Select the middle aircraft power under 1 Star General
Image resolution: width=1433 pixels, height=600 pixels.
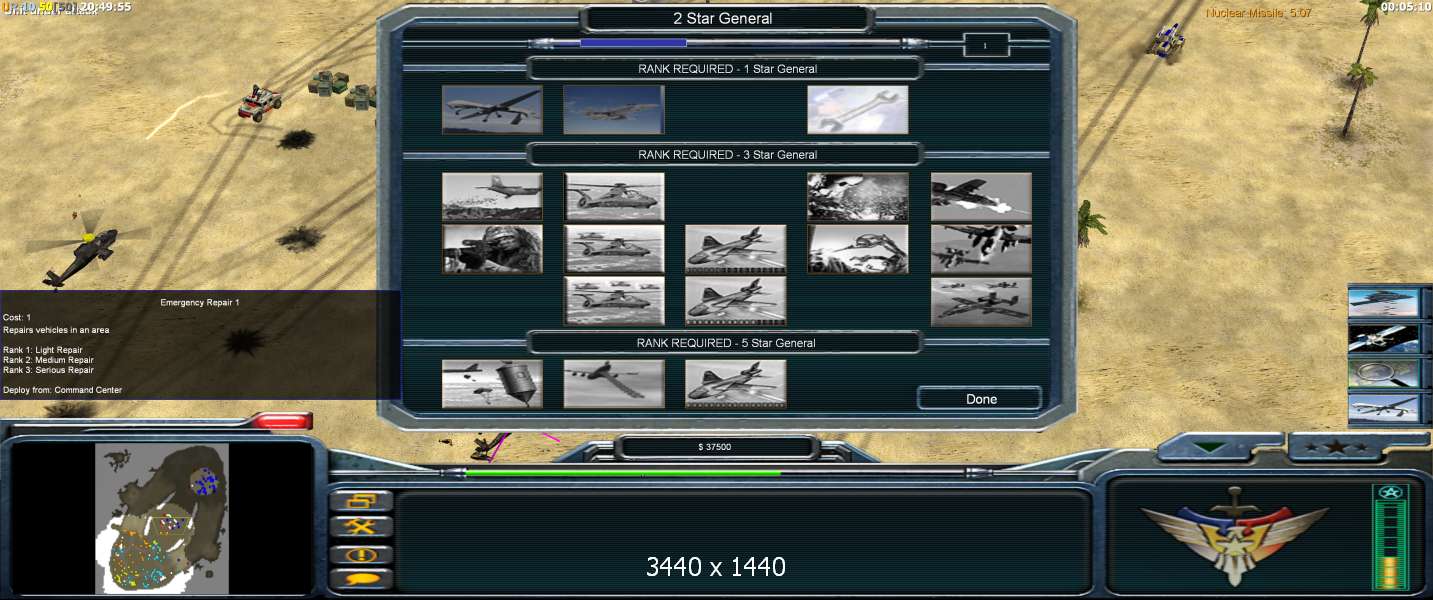(614, 109)
